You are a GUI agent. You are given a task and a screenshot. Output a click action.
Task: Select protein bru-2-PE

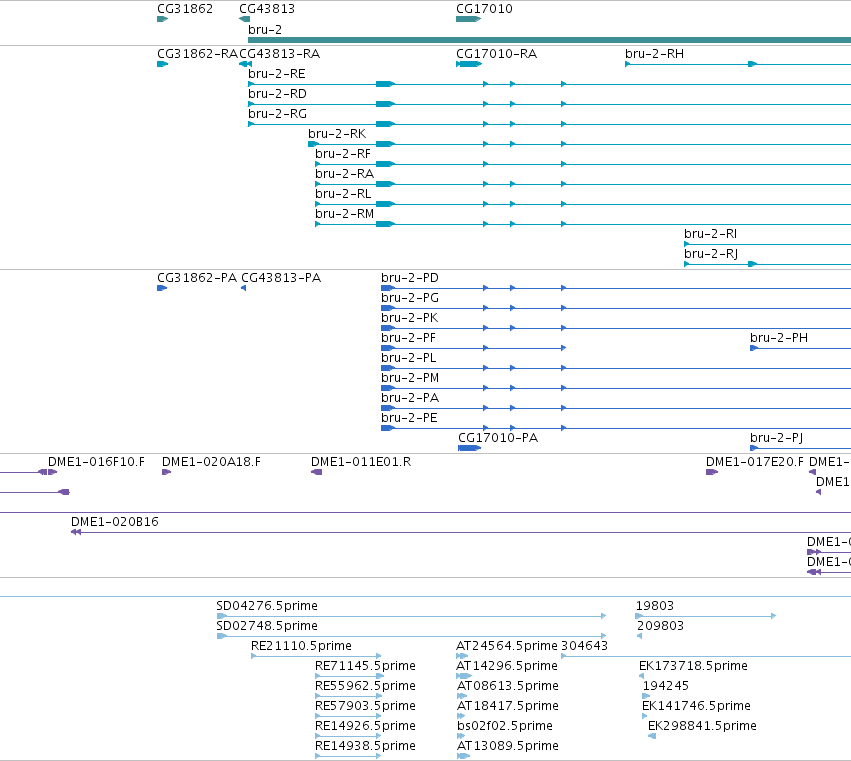pos(409,418)
